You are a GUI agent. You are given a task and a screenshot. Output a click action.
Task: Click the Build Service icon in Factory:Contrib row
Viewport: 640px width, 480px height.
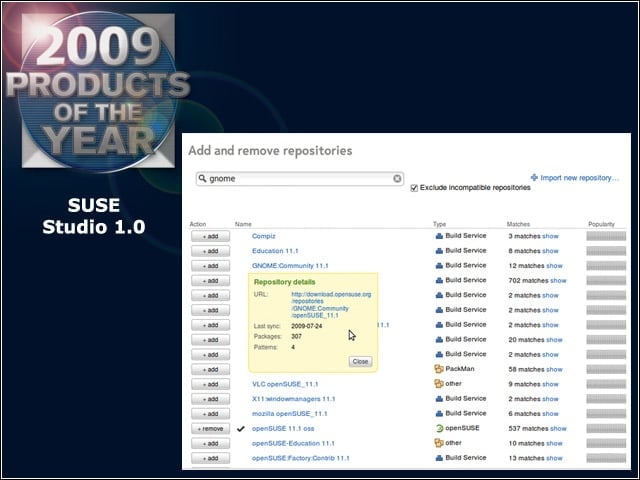[x=439, y=458]
